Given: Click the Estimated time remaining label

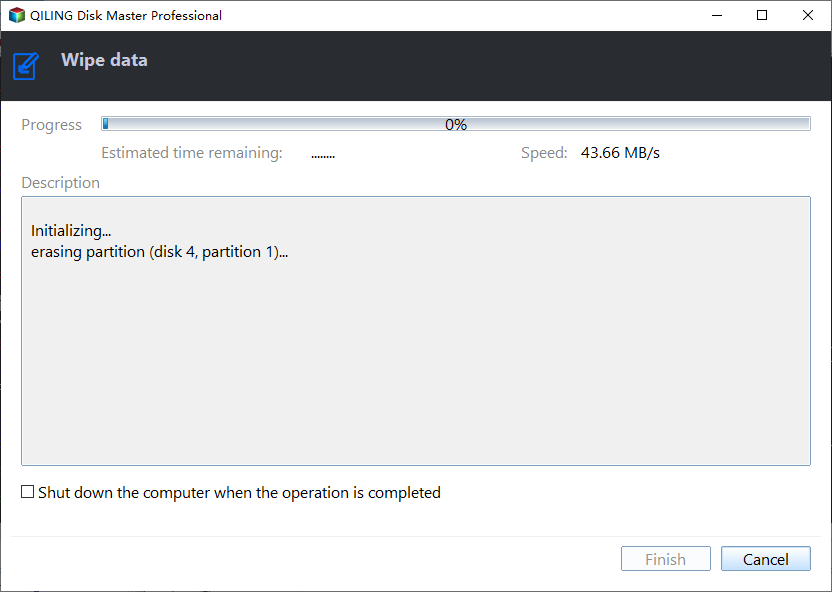Looking at the screenshot, I should pos(192,153).
